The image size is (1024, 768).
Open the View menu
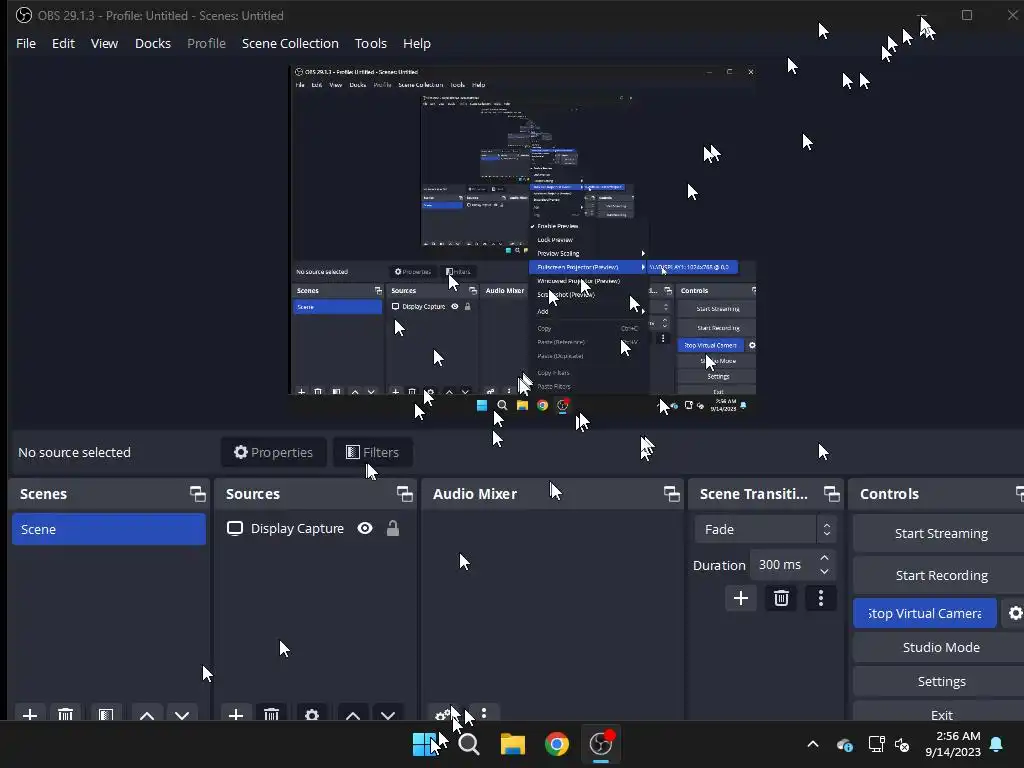(104, 43)
